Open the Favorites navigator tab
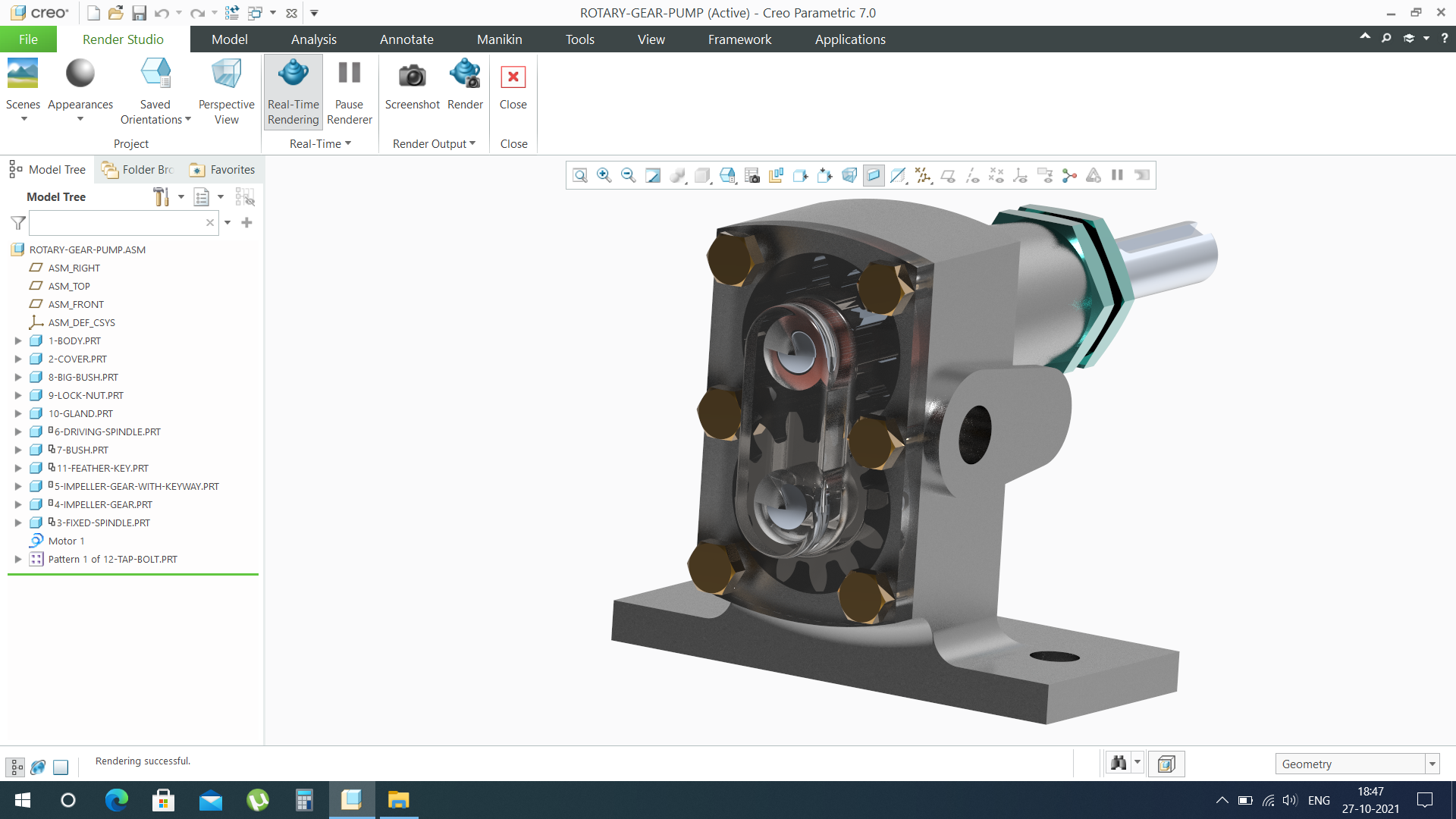Viewport: 1456px width, 819px height. click(223, 170)
